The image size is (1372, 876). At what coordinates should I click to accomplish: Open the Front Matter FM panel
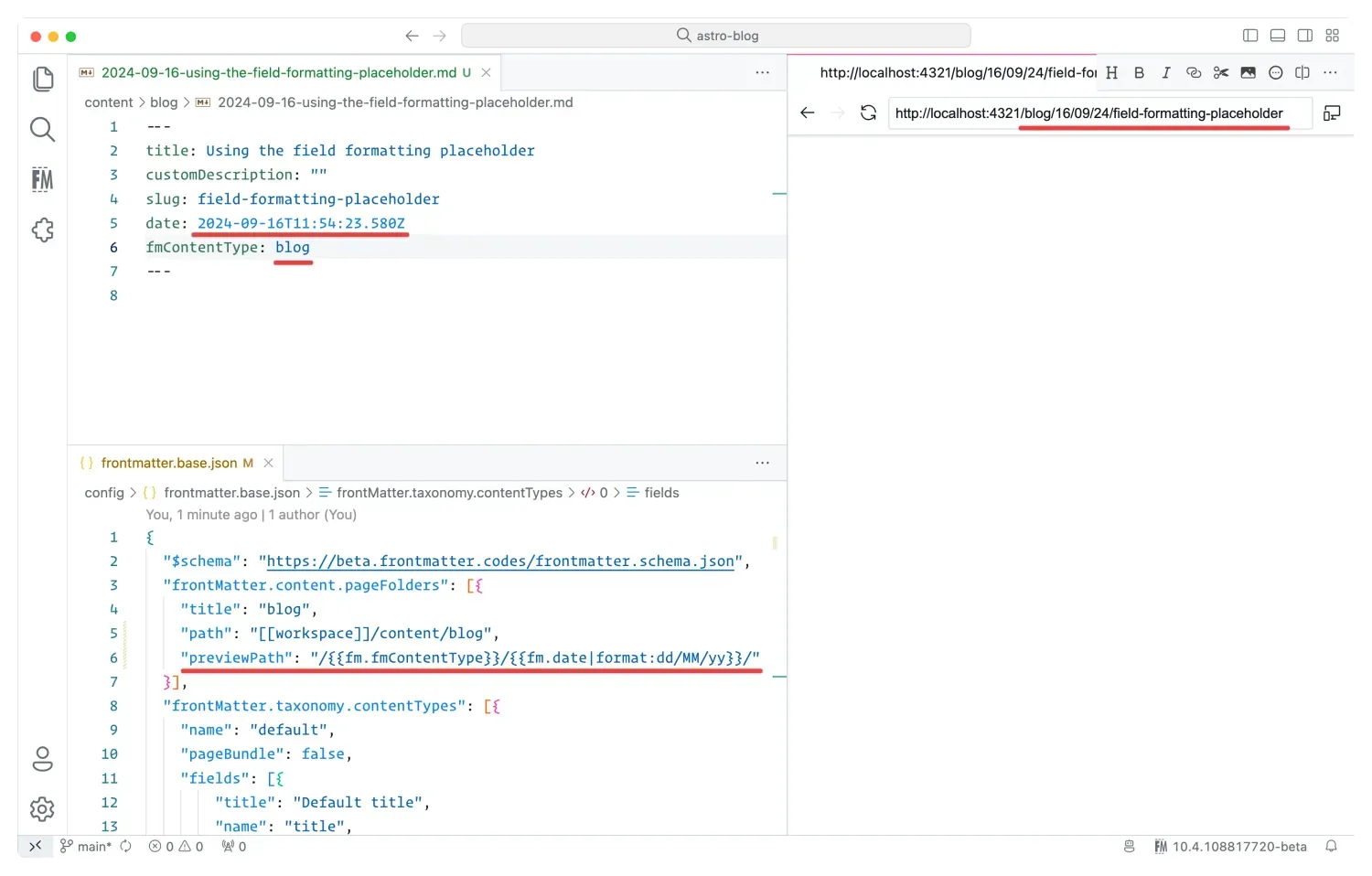42,179
